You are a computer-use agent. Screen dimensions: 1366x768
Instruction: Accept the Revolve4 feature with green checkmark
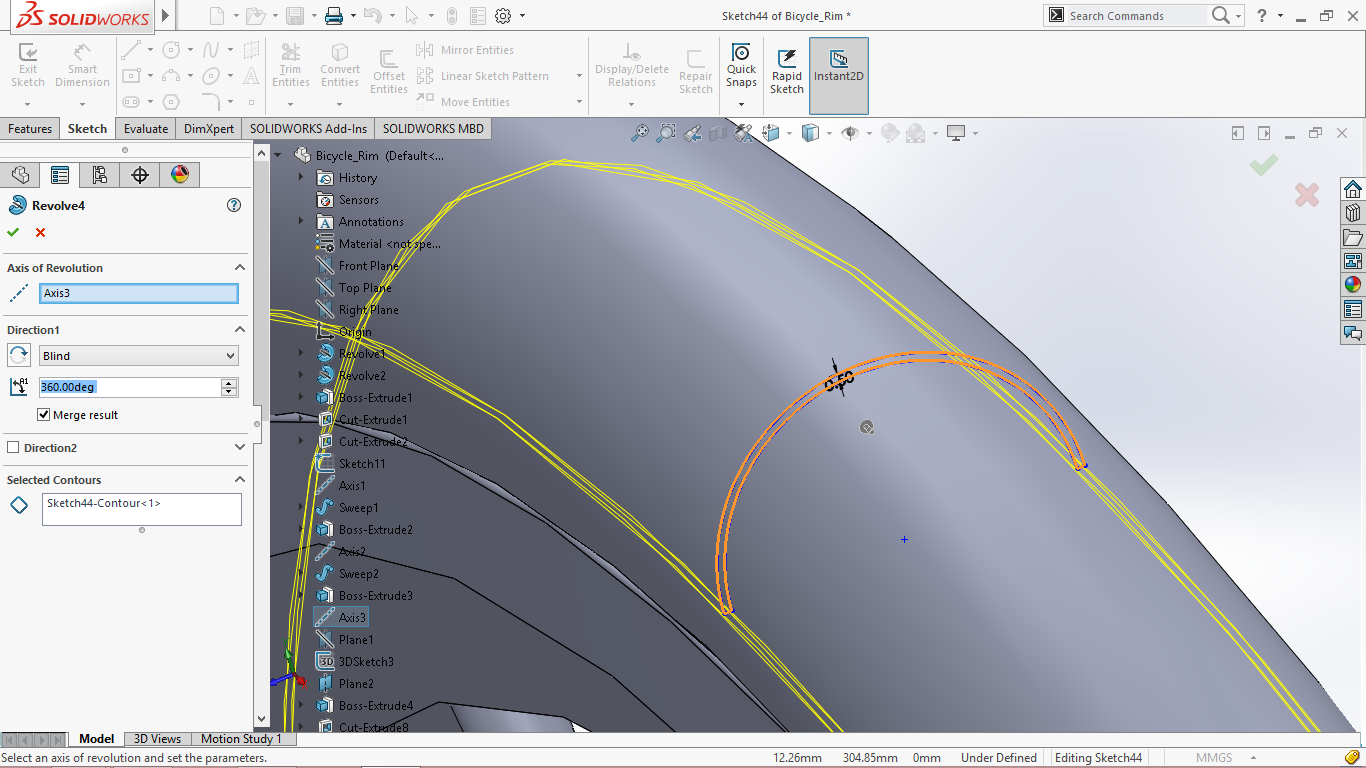13,232
